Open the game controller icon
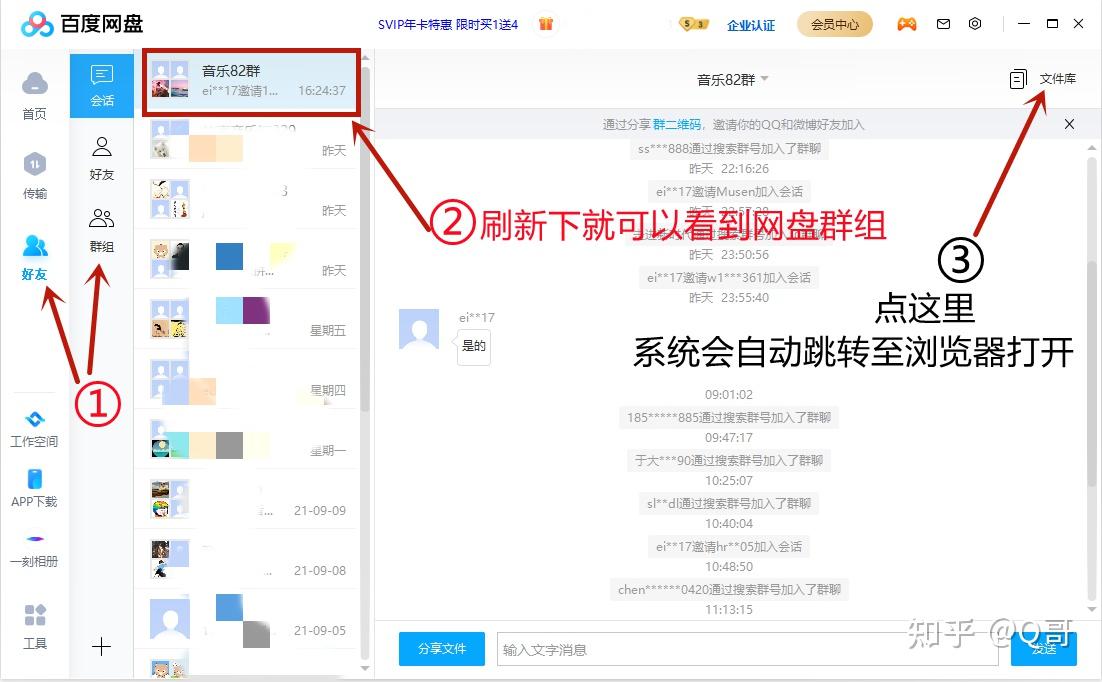 (907, 25)
